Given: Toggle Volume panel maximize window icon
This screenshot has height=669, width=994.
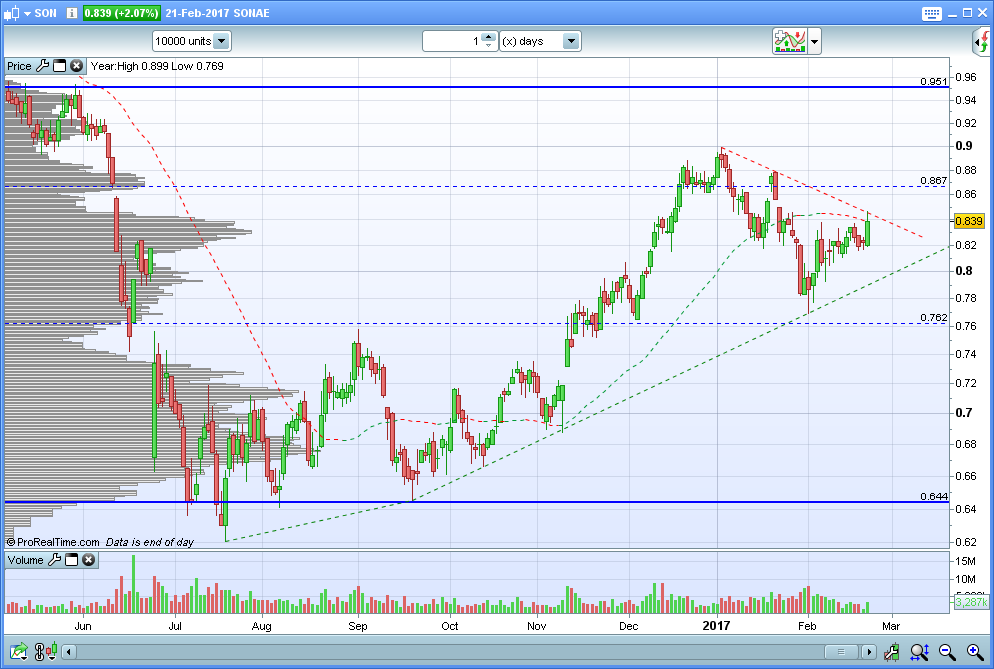Looking at the screenshot, I should 72,559.
